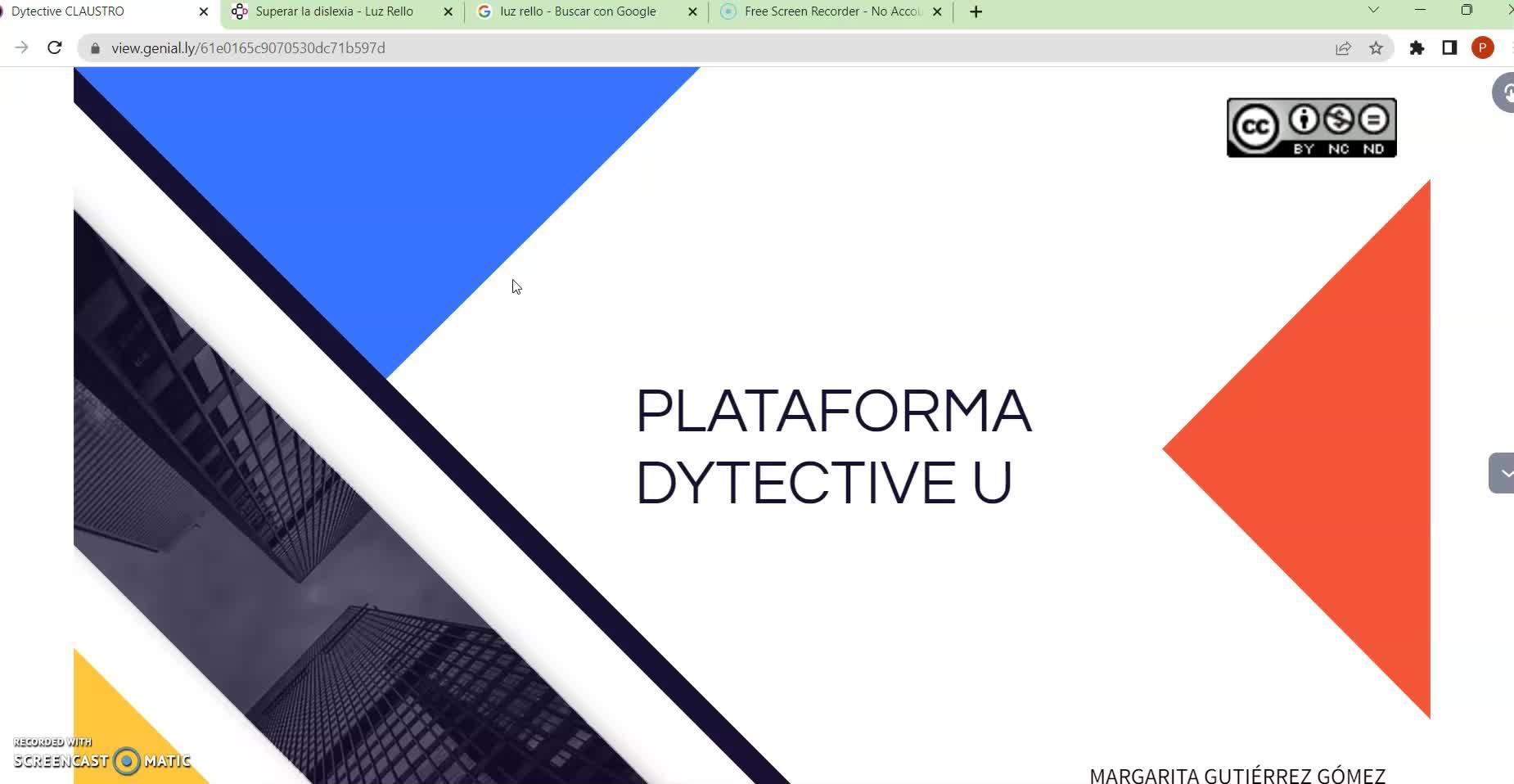Screen dimensions: 1514x784
Task: Open the Free Screen Recorder tab
Action: tap(832, 12)
